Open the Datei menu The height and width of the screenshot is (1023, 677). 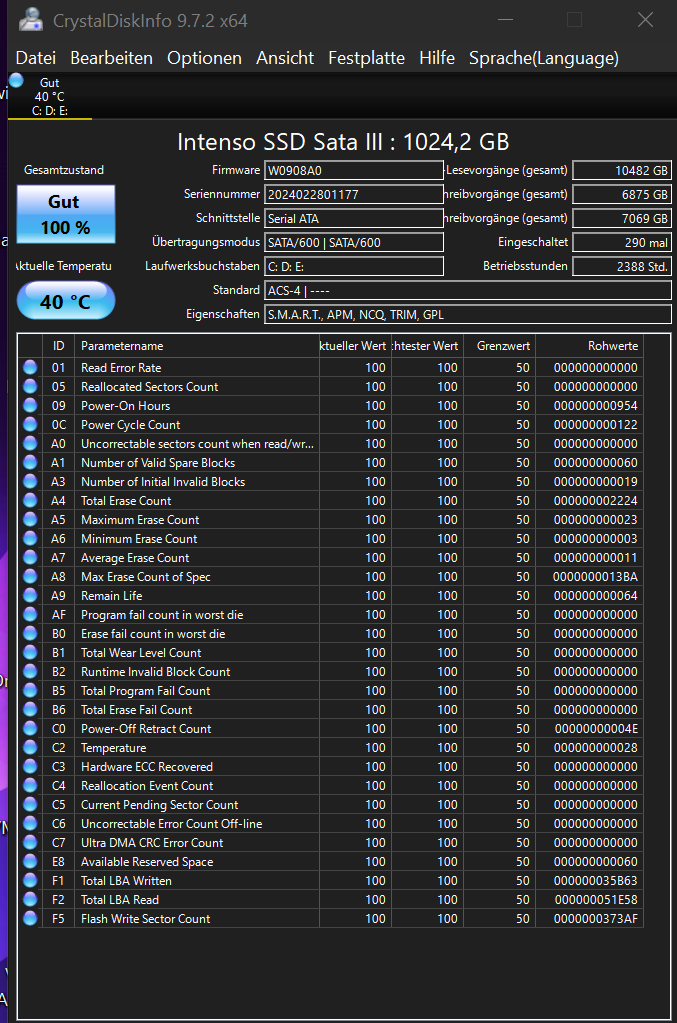pyautogui.click(x=36, y=58)
